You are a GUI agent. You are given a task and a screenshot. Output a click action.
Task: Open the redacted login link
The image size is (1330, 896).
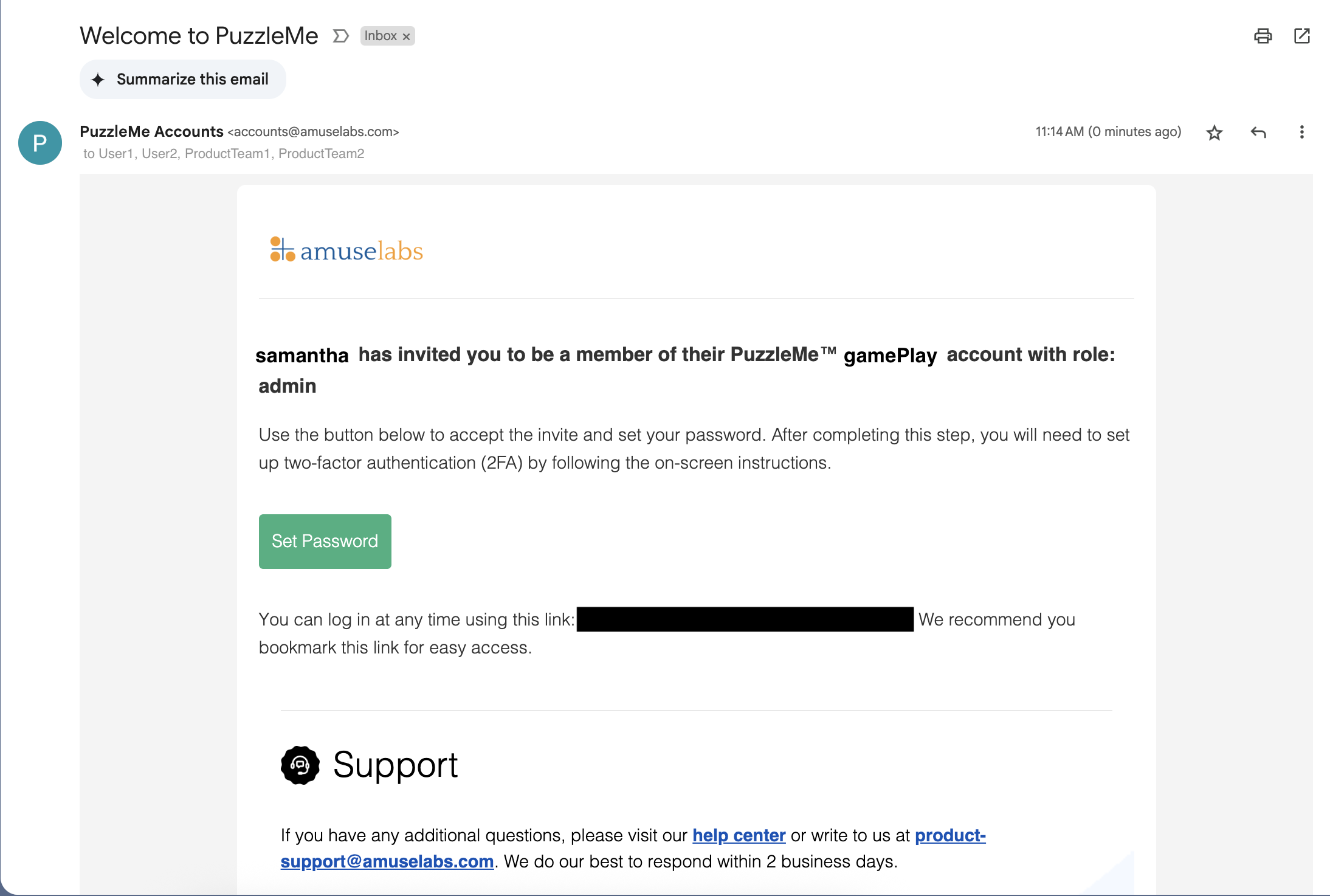coord(745,619)
